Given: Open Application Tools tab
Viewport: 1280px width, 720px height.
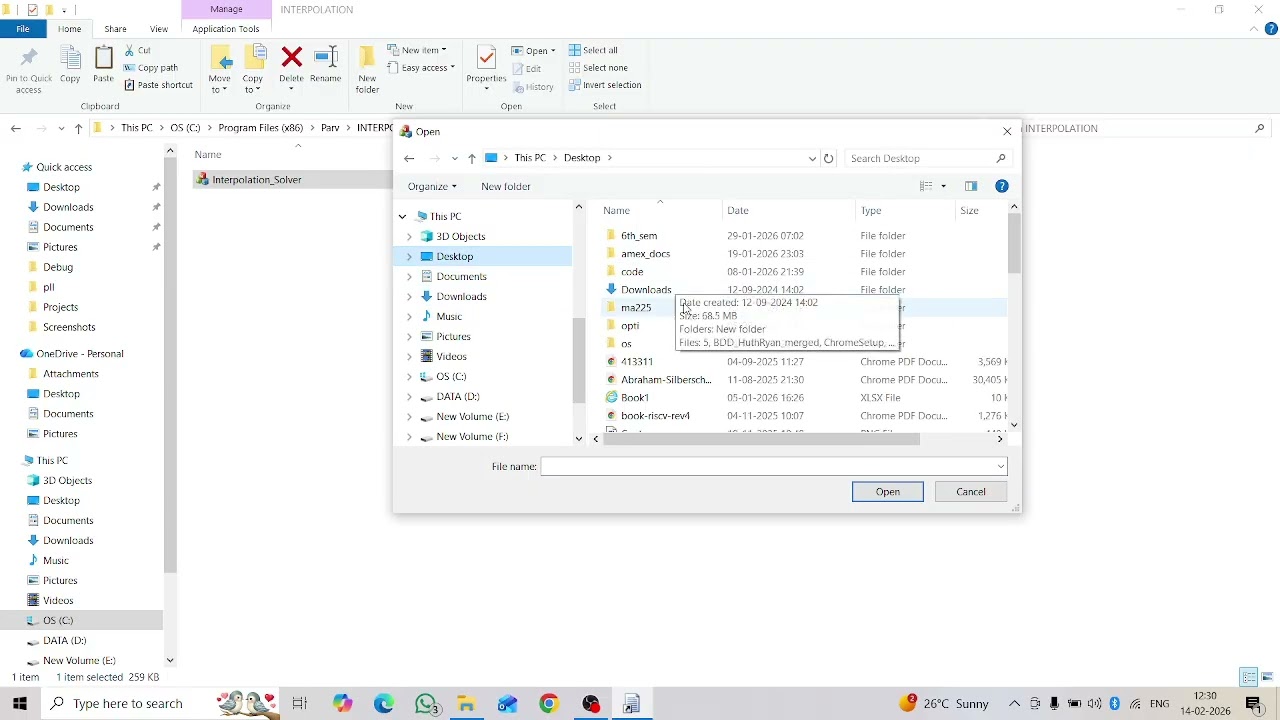Looking at the screenshot, I should (226, 29).
